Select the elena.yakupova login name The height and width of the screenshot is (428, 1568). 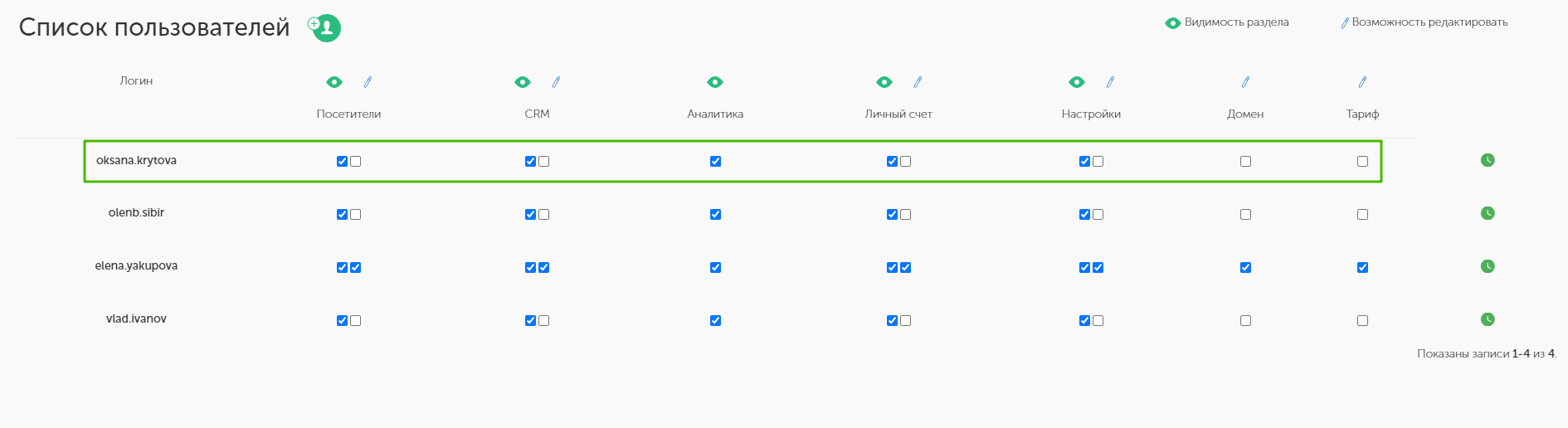pos(136,266)
